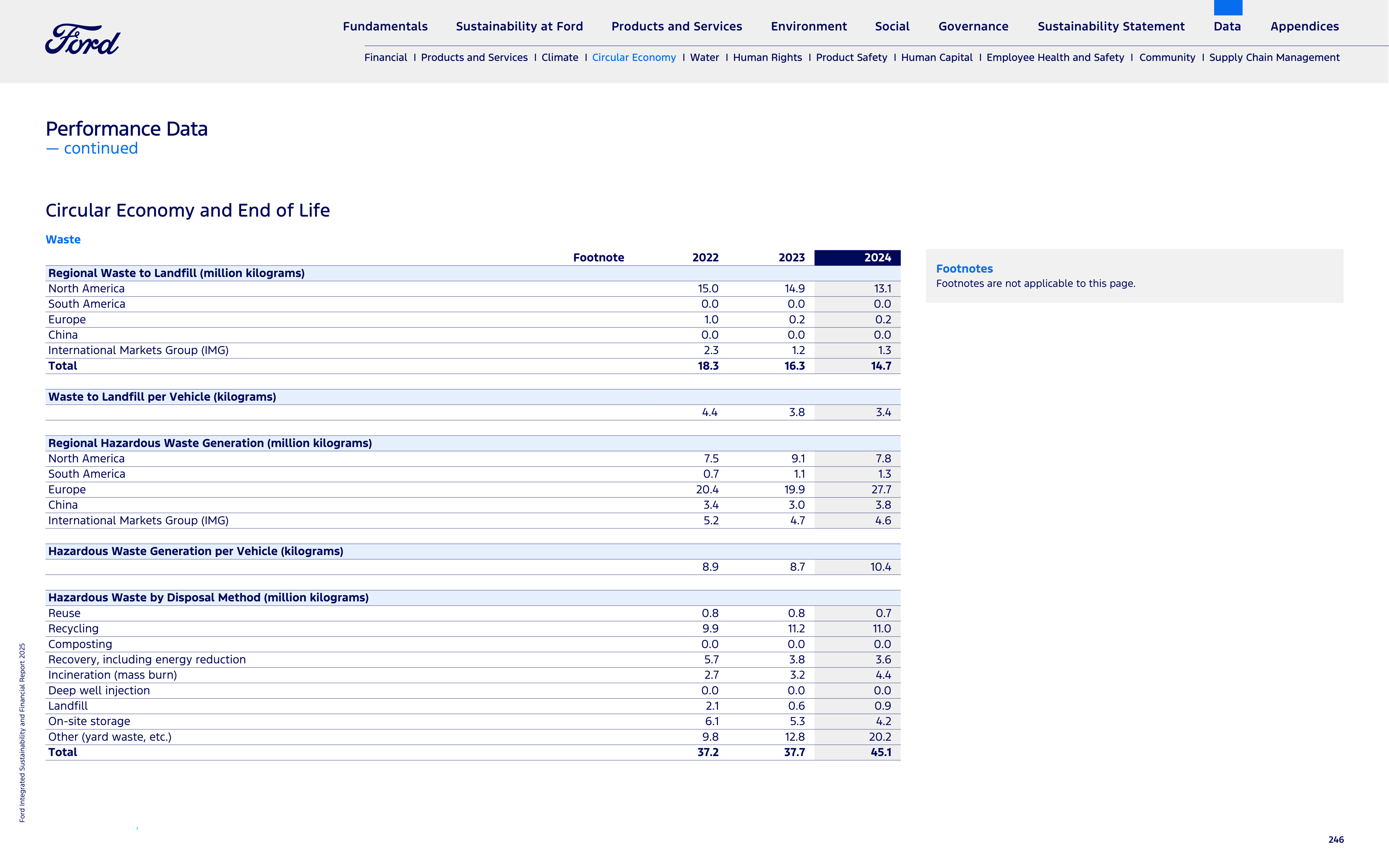Click the Footnote column header
1389x868 pixels.
(x=598, y=258)
